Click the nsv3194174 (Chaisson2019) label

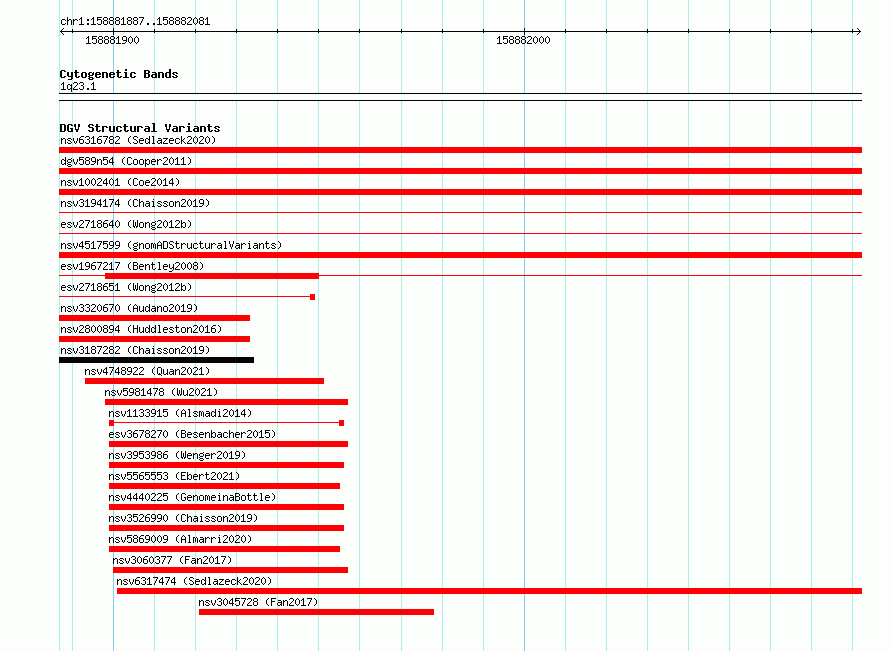click(135, 203)
